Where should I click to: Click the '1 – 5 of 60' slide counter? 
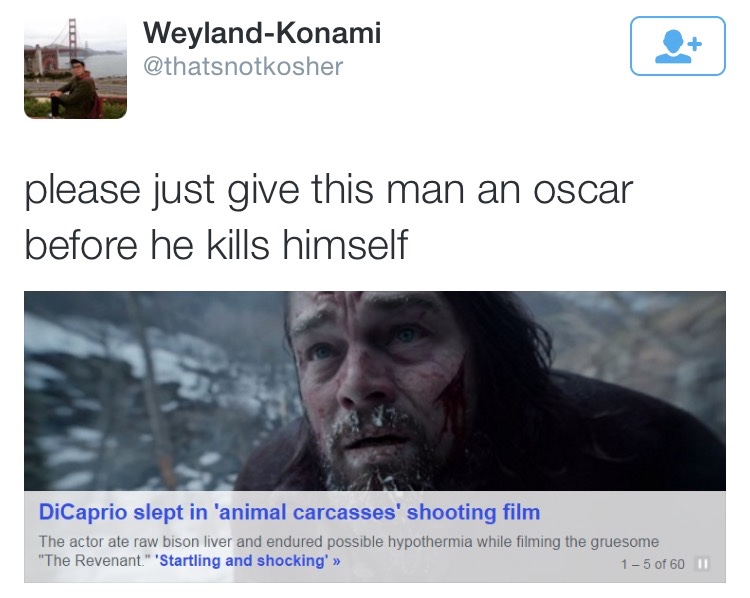652,565
